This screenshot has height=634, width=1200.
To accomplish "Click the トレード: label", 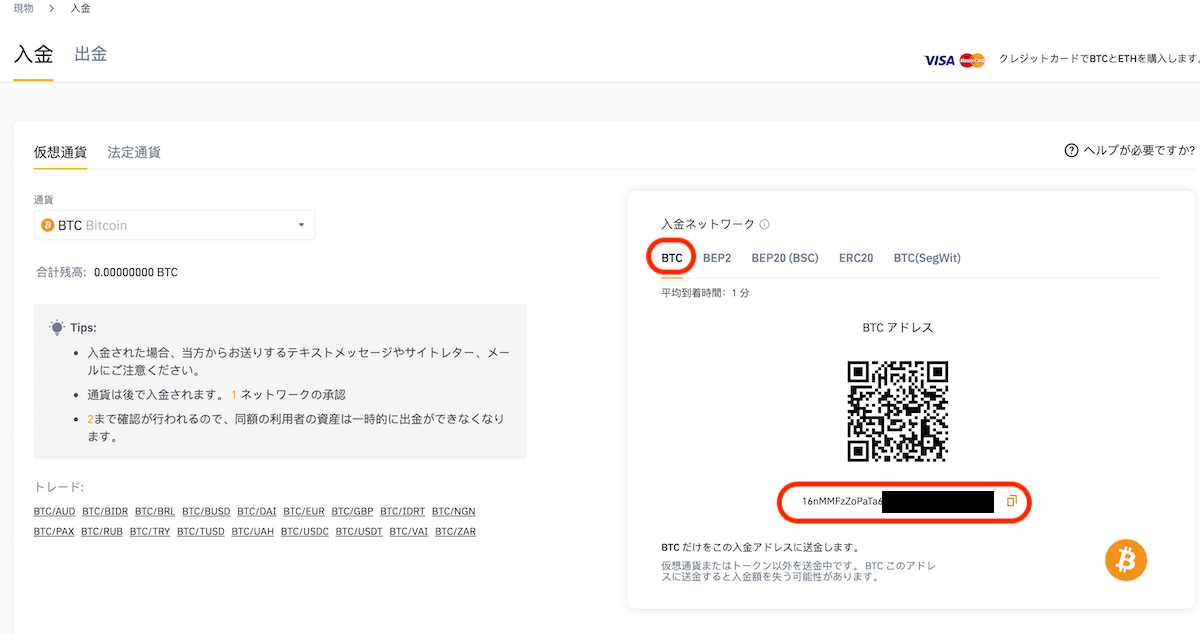I will point(59,487).
